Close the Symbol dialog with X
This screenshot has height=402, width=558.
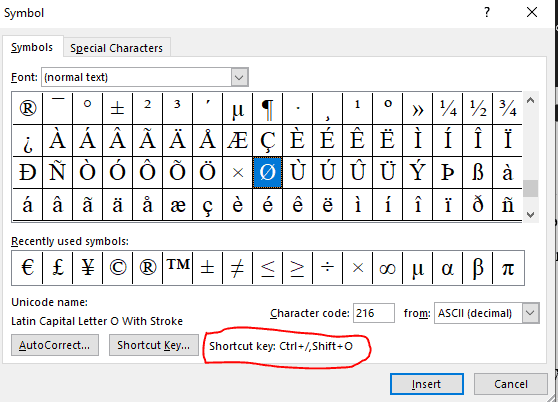532,12
